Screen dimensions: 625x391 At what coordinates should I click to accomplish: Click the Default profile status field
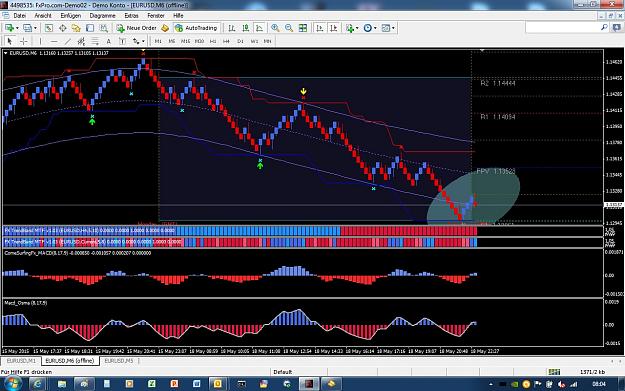[x=283, y=372]
